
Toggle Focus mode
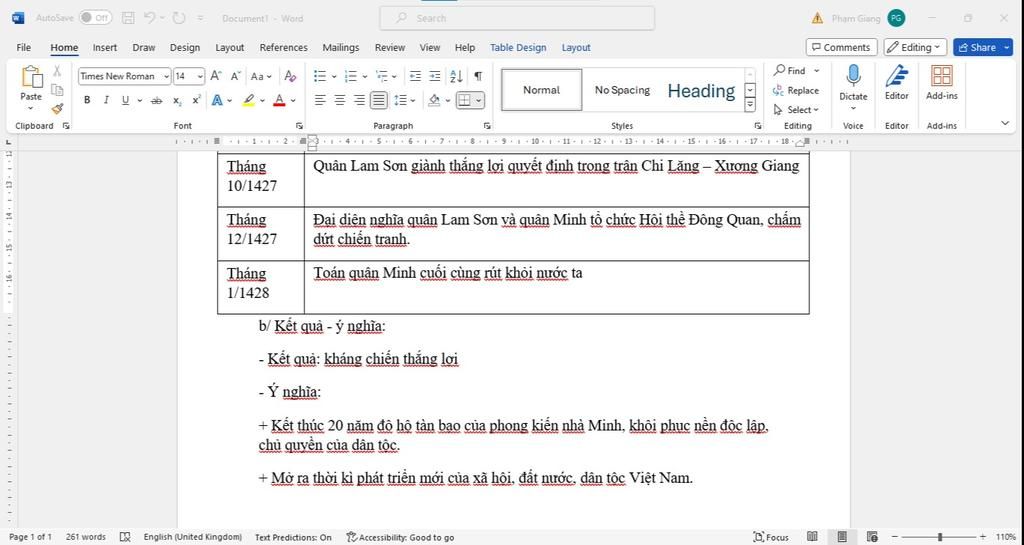(771, 537)
